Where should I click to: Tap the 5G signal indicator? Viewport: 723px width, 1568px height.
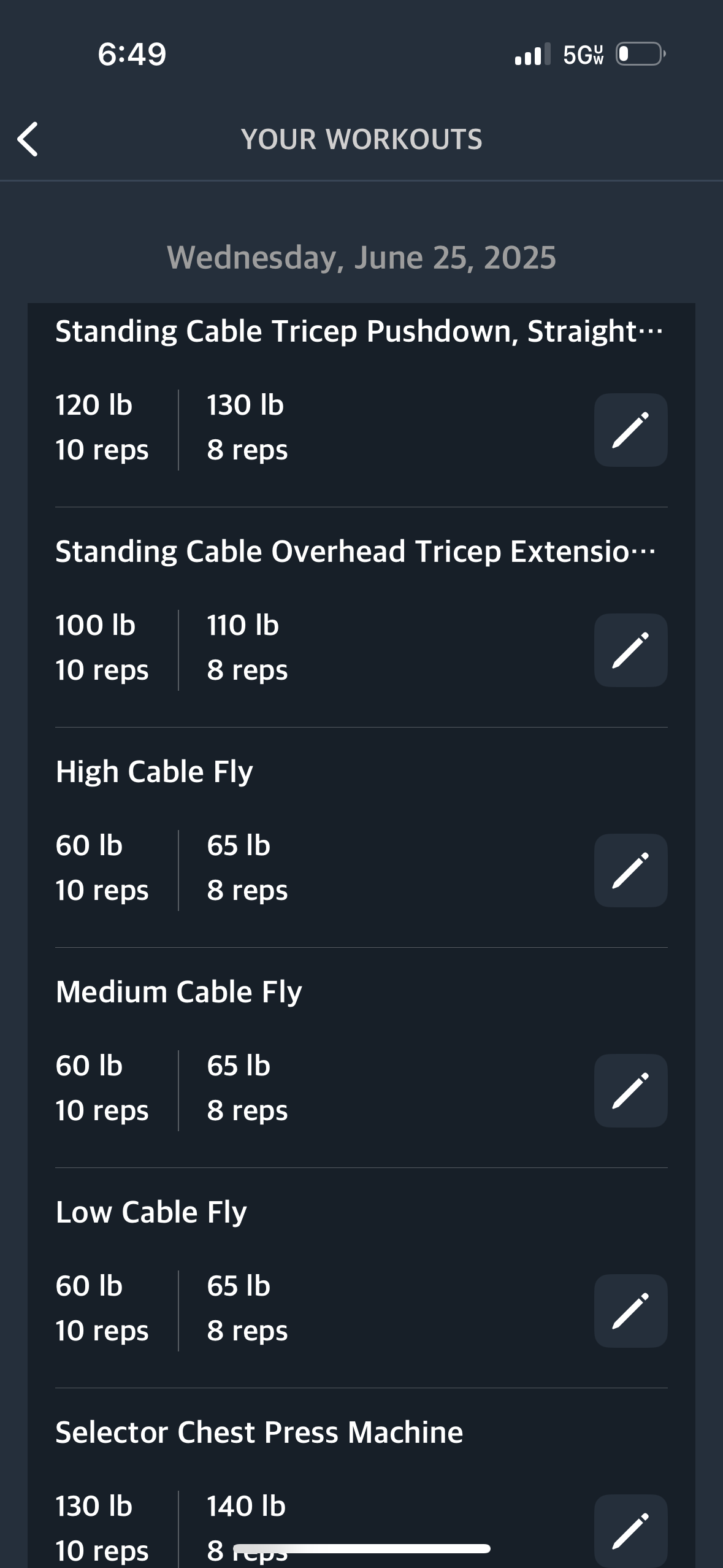[x=583, y=55]
